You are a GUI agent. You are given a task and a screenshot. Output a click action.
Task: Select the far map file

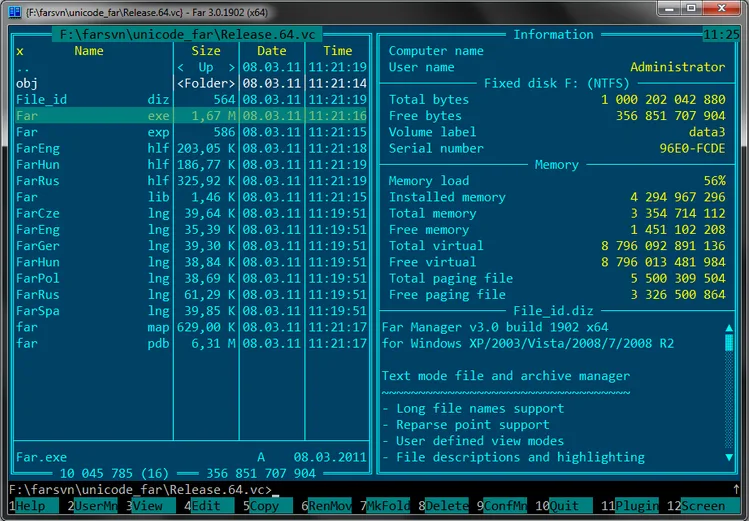pyautogui.click(x=191, y=327)
